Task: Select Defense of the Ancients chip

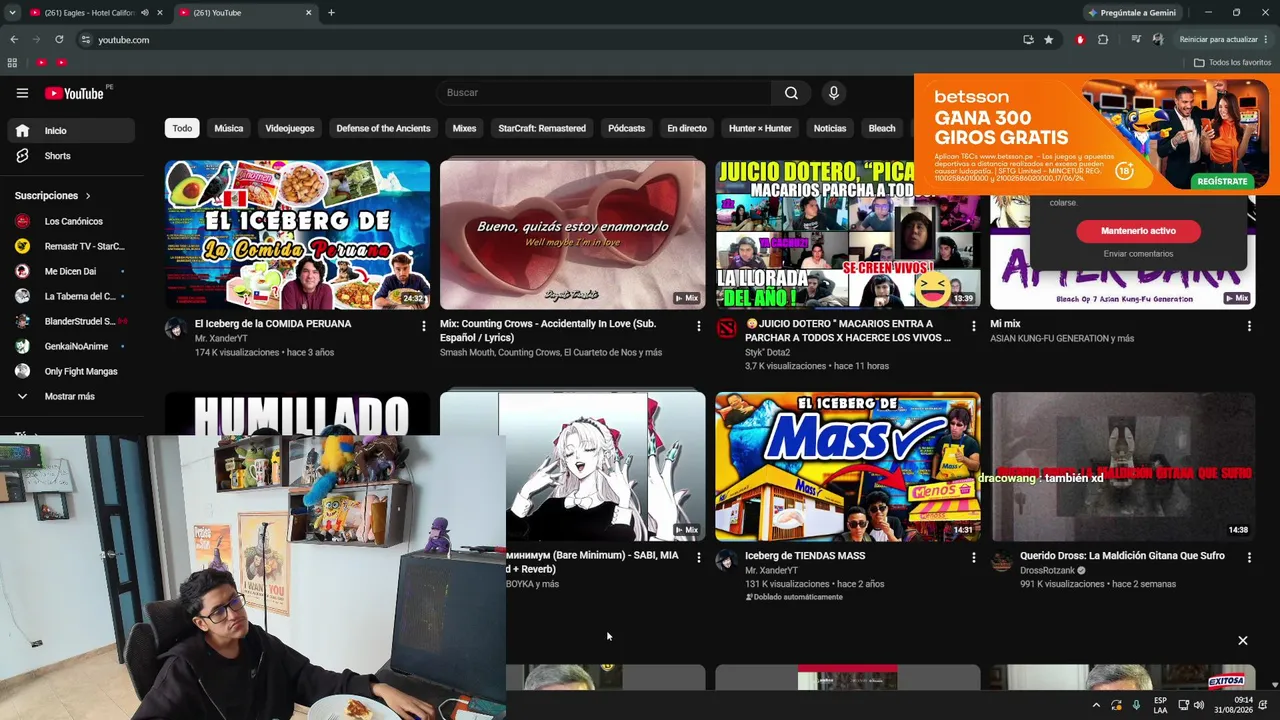Action: (383, 128)
